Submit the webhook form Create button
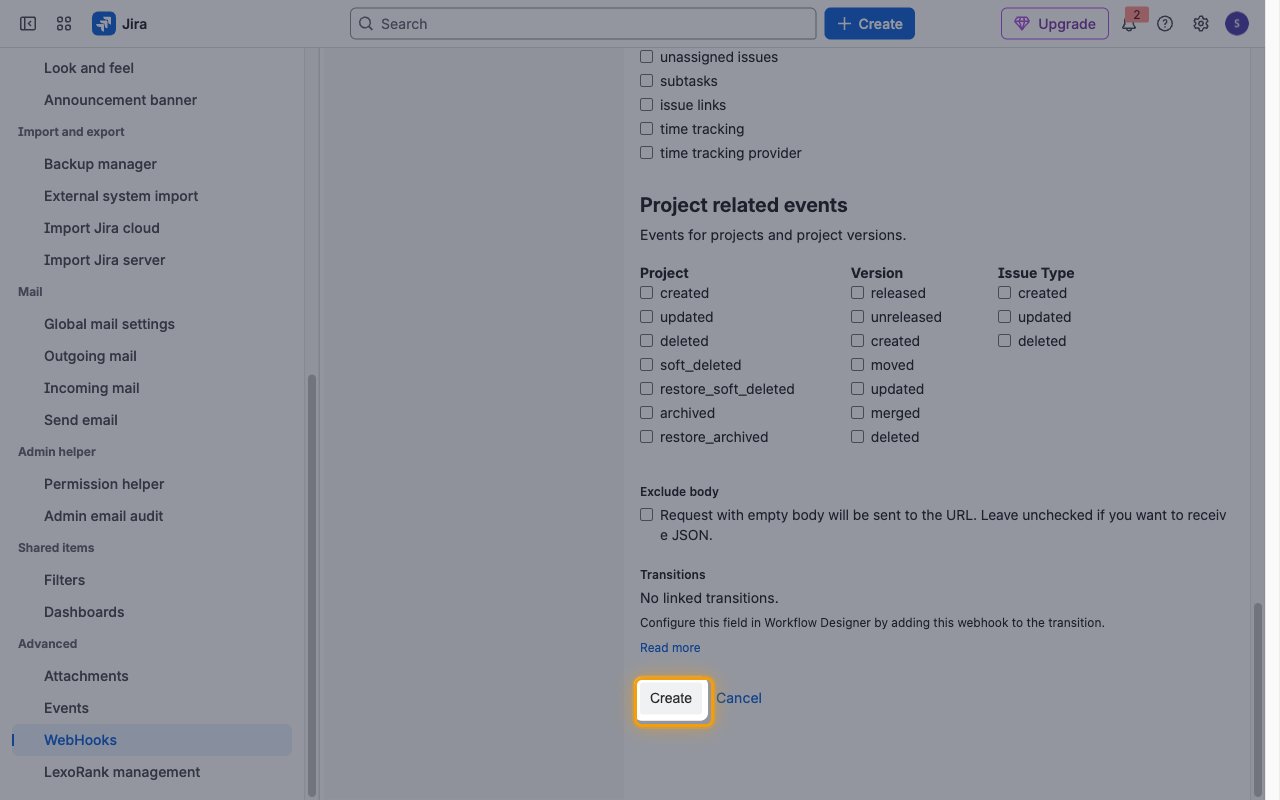The width and height of the screenshot is (1280, 800). pyautogui.click(x=671, y=699)
